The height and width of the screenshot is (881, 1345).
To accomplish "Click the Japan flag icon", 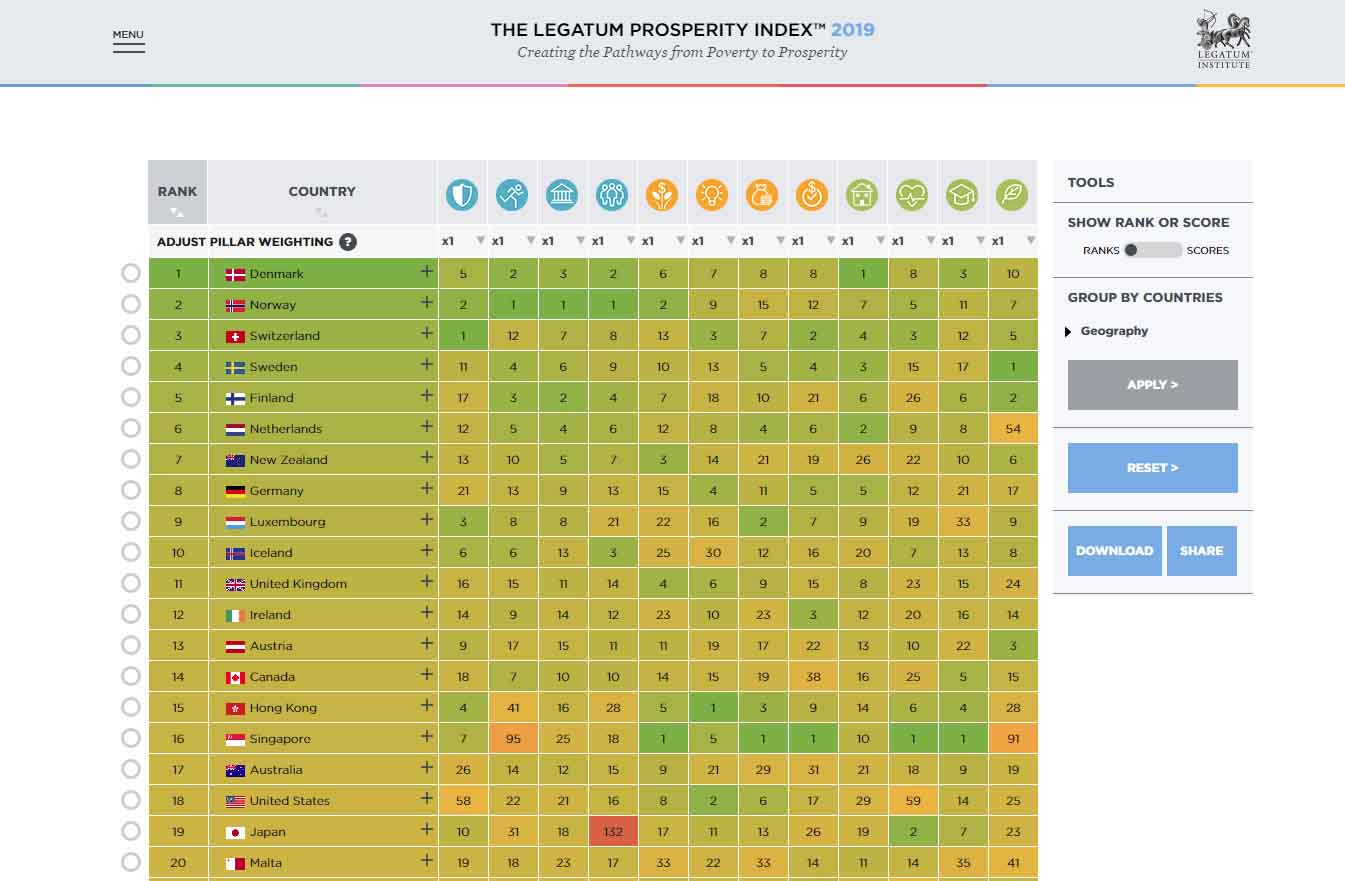I will coord(235,832).
